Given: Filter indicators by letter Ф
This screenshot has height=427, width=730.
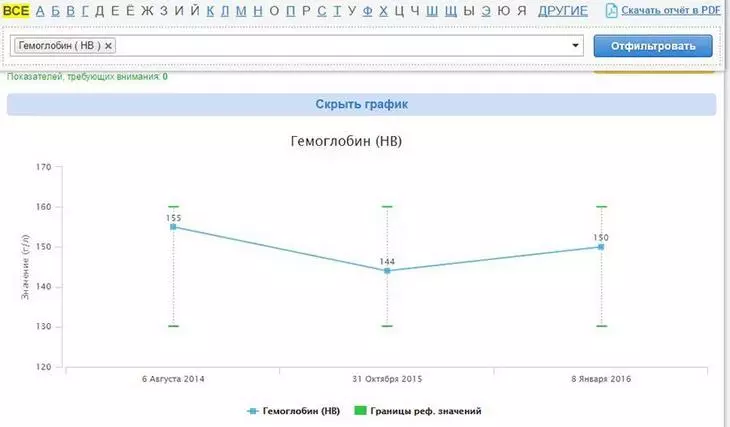Looking at the screenshot, I should [x=367, y=10].
